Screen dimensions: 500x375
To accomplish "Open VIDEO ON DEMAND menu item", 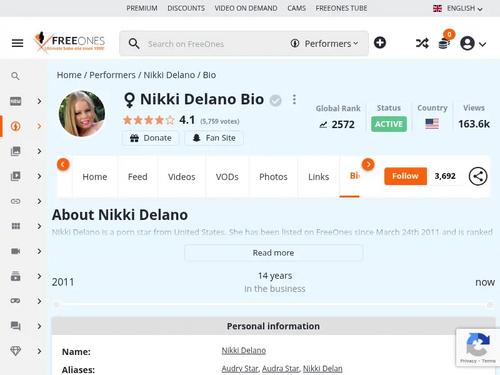I will click(x=246, y=8).
